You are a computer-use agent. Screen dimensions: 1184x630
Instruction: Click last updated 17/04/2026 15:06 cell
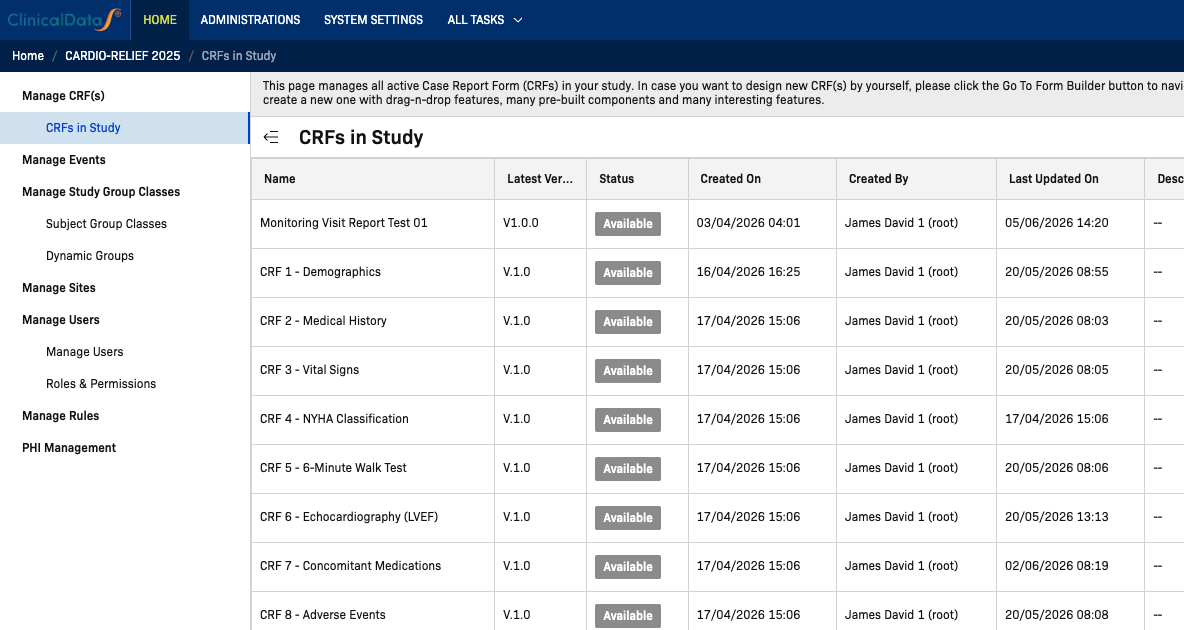click(x=1056, y=419)
